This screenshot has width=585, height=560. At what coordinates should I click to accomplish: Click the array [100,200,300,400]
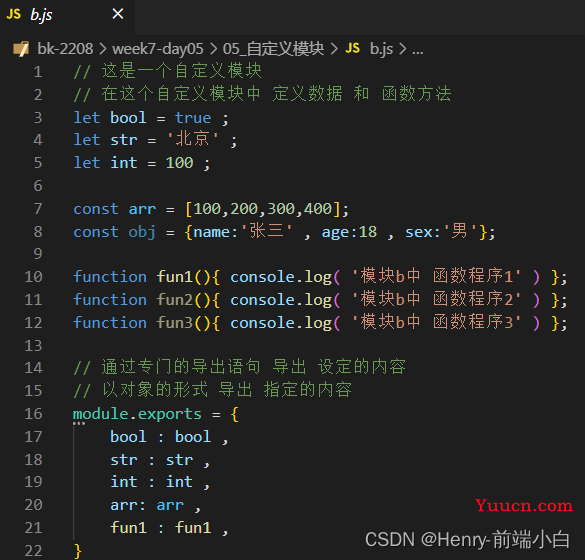[263, 209]
